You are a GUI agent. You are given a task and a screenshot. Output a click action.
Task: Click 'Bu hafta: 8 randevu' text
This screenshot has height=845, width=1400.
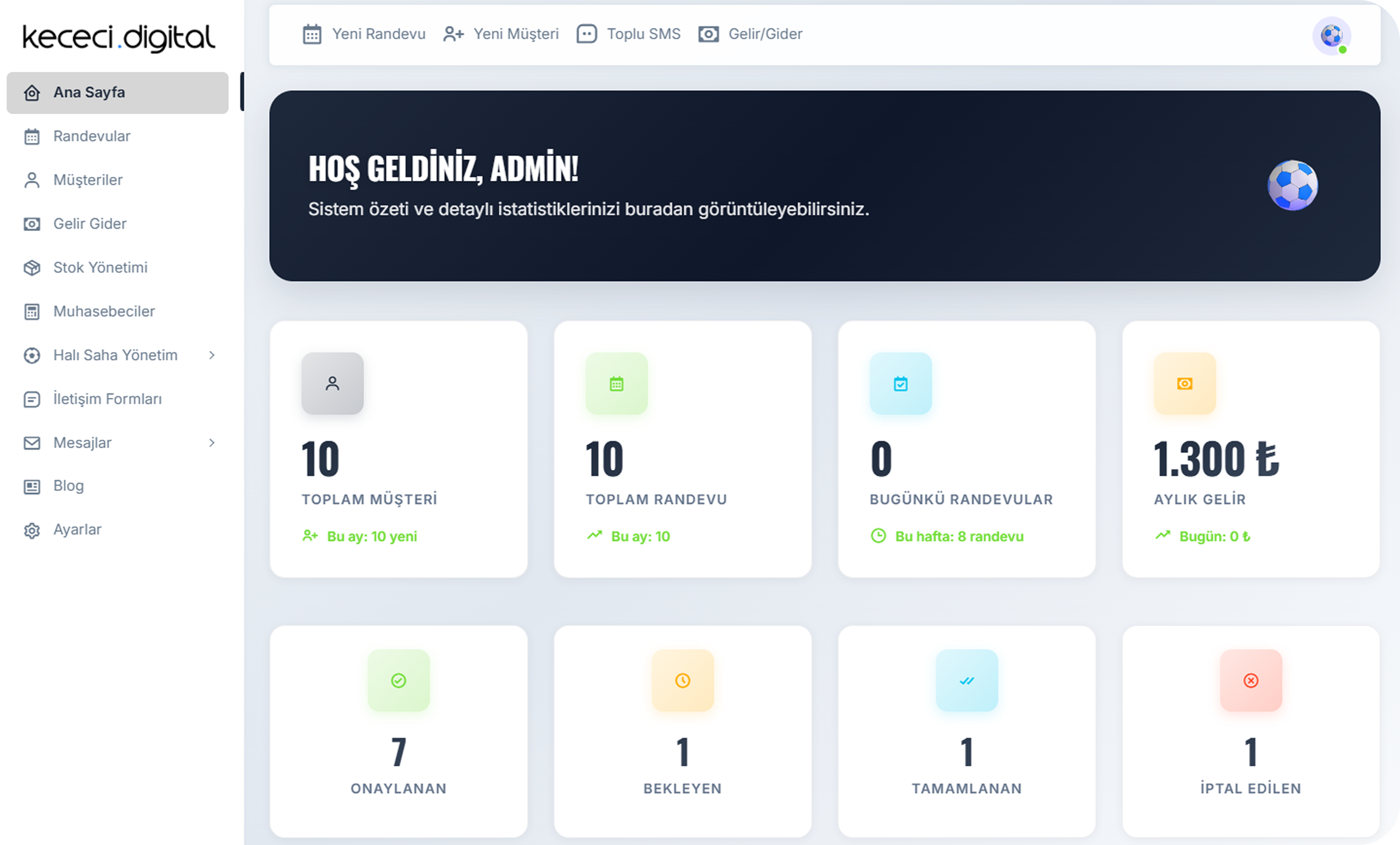(959, 537)
